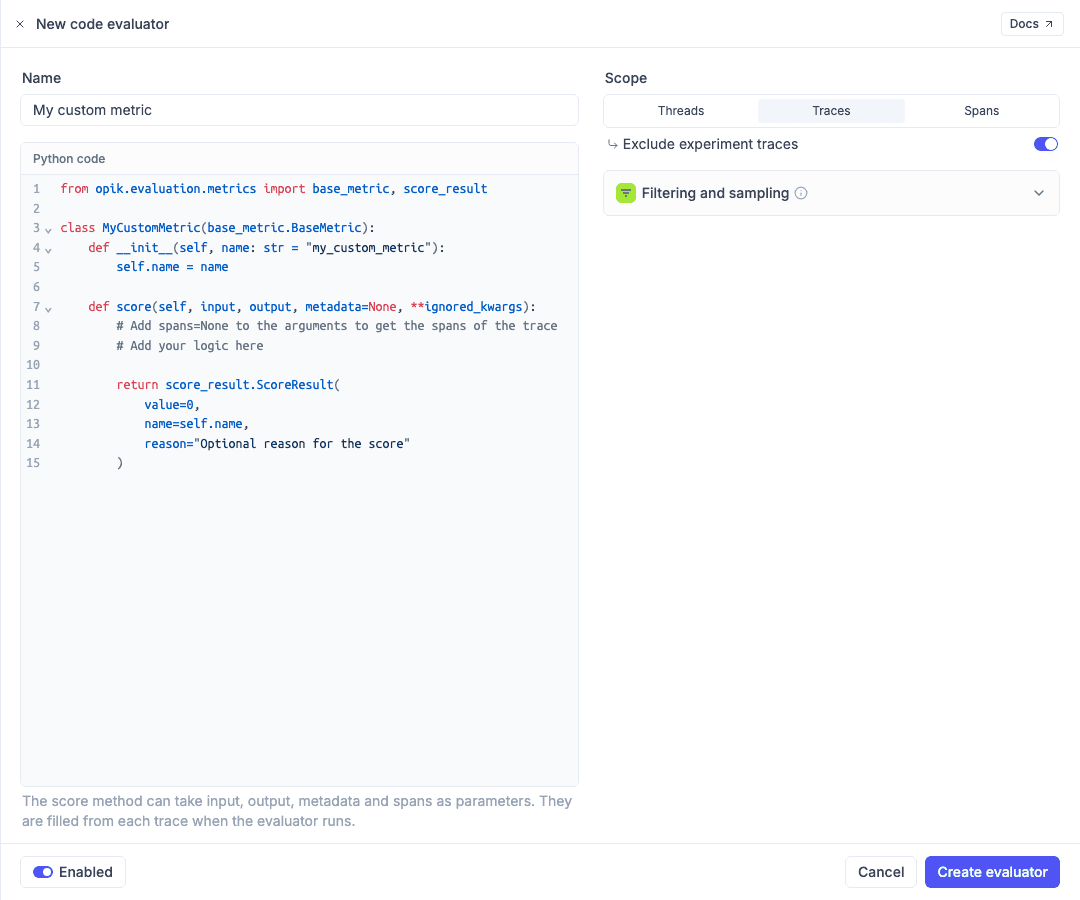Click line number 15 in gutter
Image resolution: width=1080 pixels, height=900 pixels.
(x=33, y=463)
